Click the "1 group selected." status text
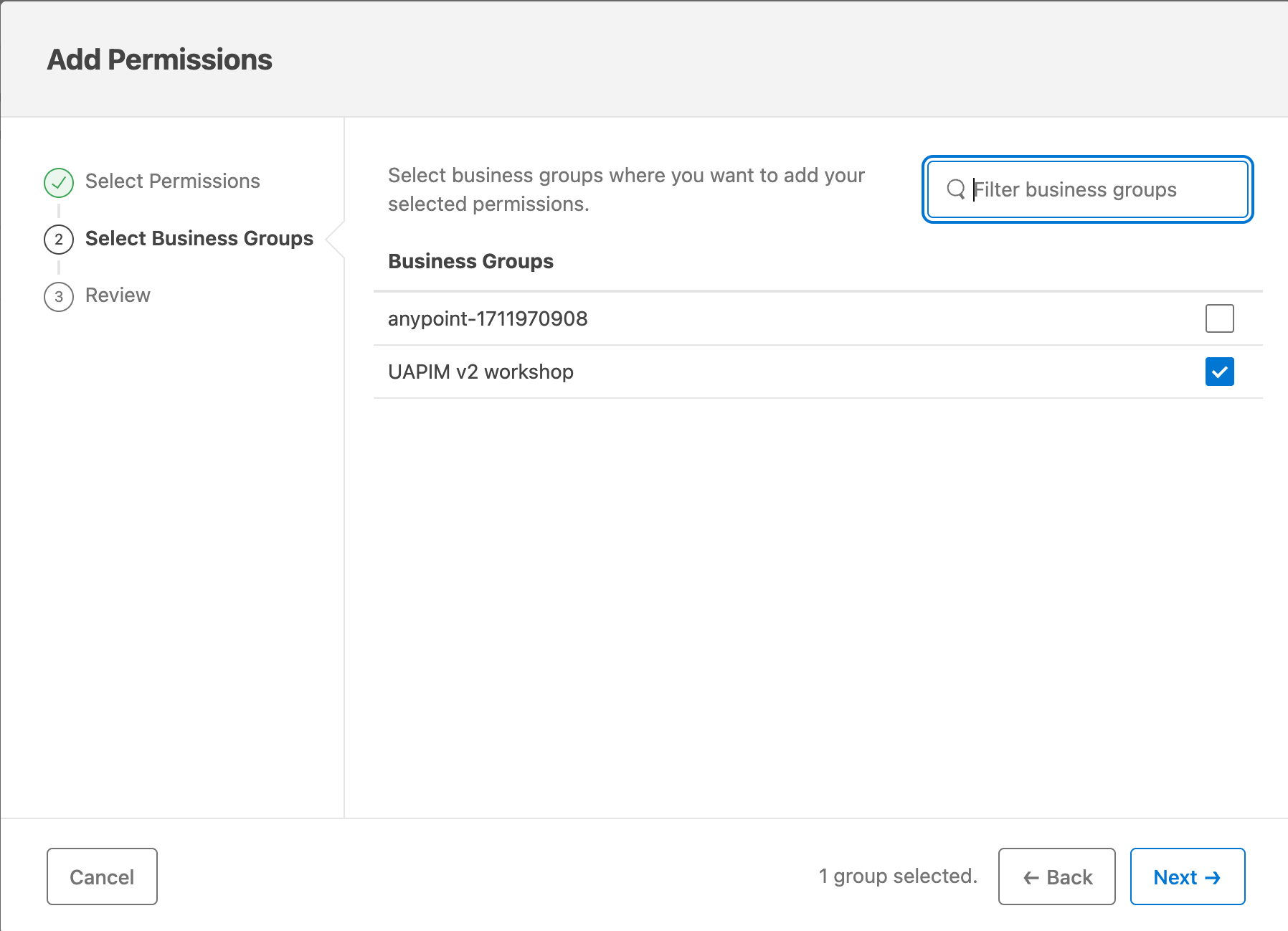 [x=898, y=876]
